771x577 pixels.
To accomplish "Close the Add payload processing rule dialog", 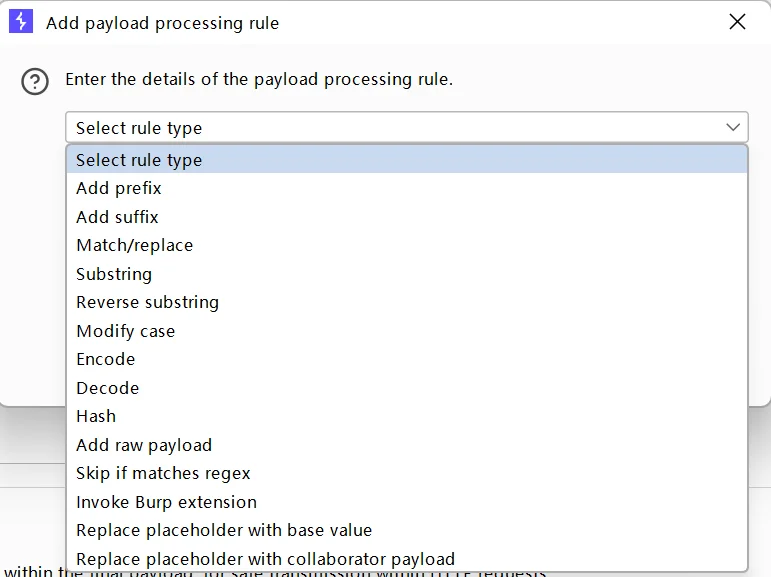I will tap(737, 22).
